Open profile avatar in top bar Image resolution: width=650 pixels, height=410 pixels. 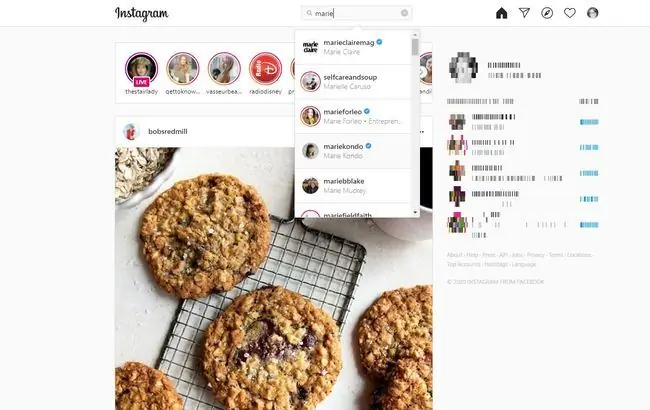click(x=593, y=13)
